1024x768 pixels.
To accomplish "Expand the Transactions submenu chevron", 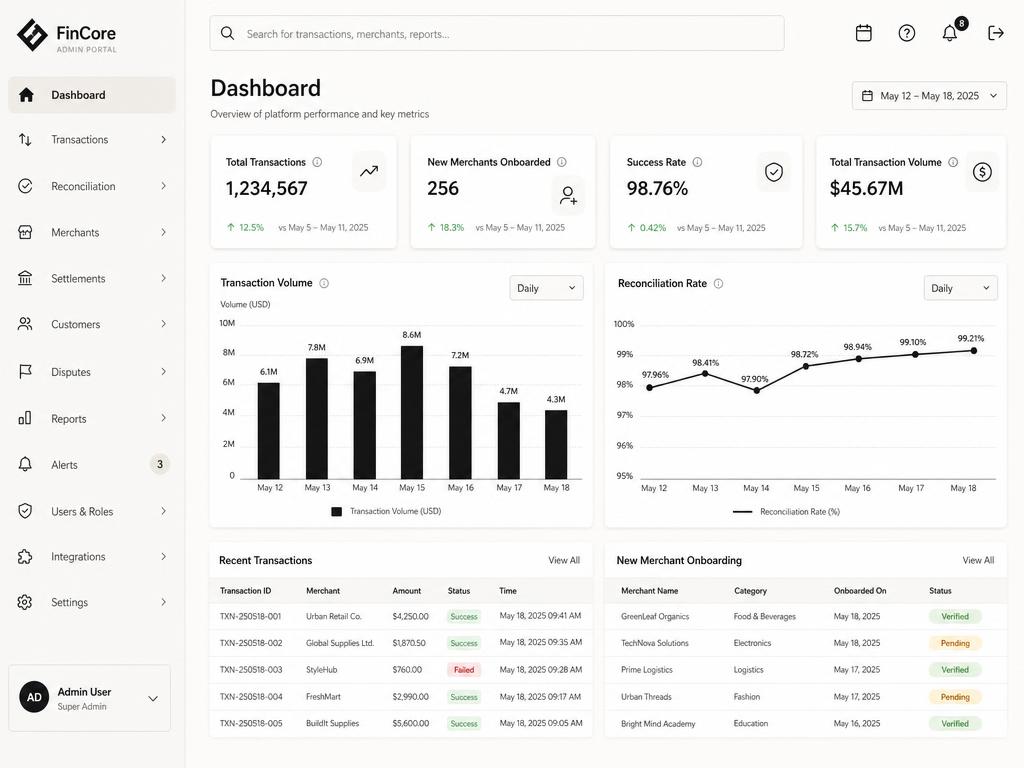I will (163, 139).
